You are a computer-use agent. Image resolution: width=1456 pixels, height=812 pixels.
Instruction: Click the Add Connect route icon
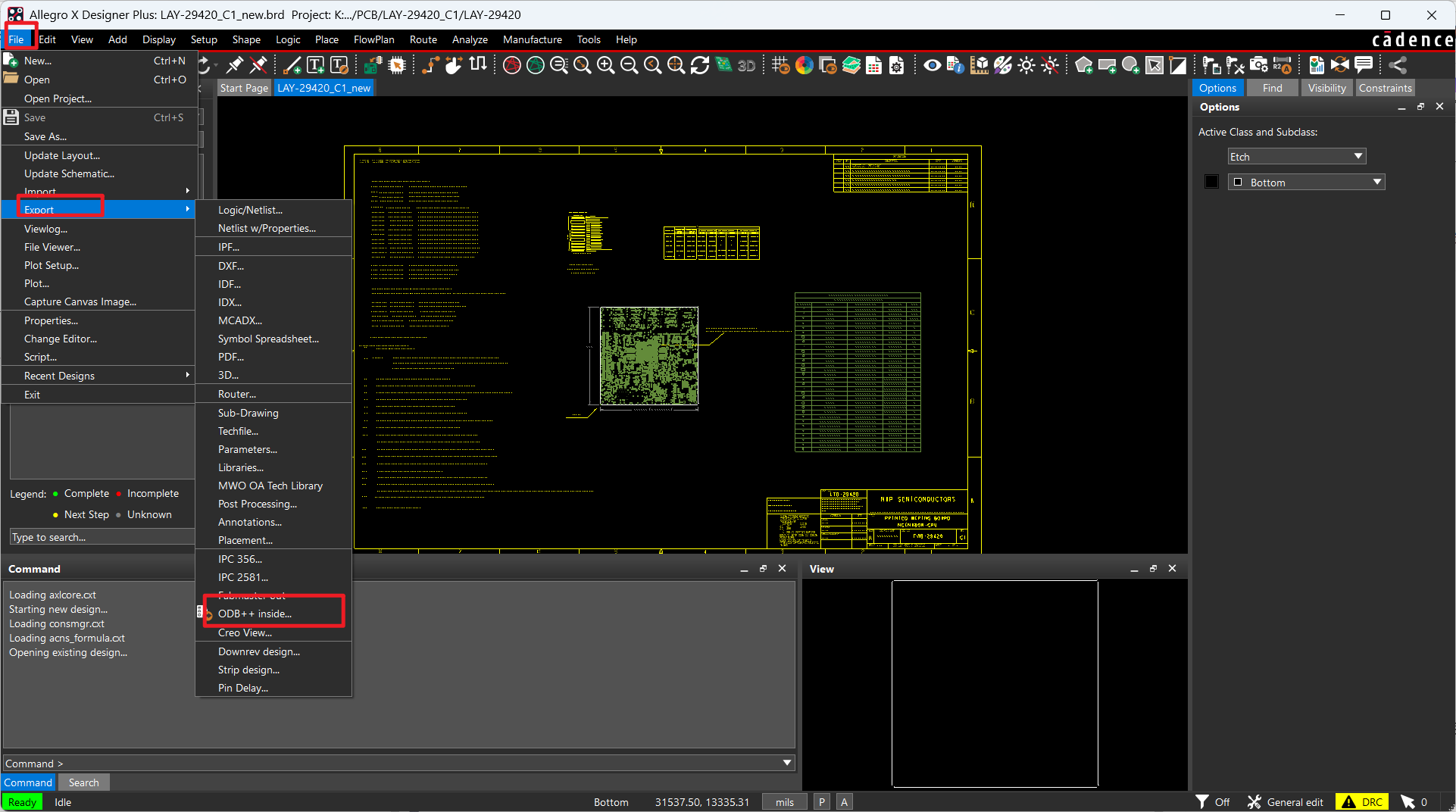(x=430, y=65)
